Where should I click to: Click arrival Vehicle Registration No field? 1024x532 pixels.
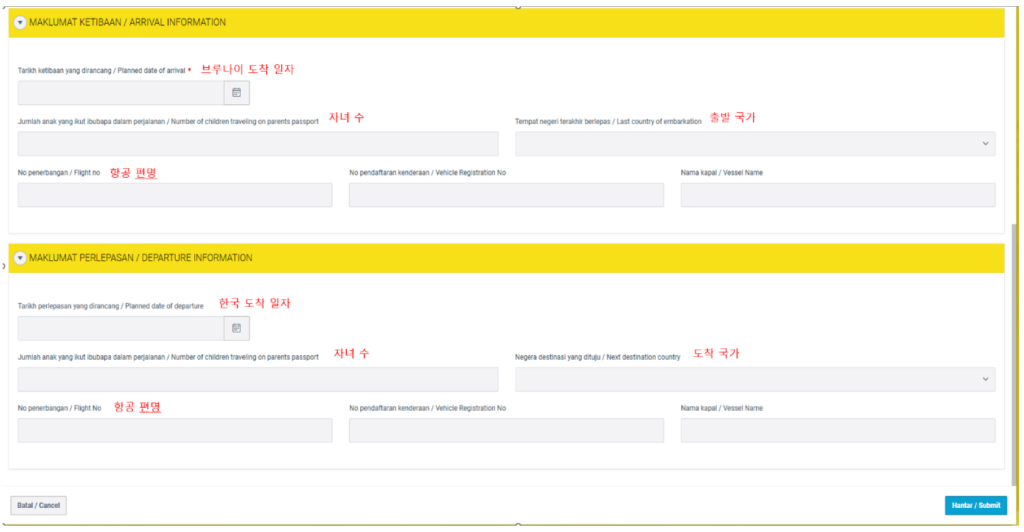click(x=506, y=195)
